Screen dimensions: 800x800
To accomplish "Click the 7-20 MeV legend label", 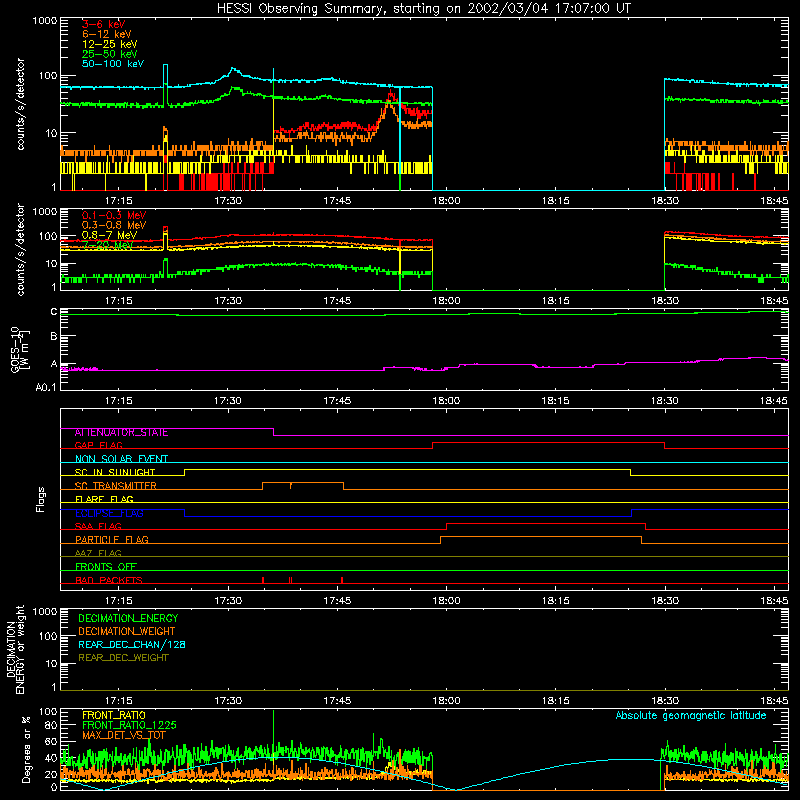I will (108, 245).
